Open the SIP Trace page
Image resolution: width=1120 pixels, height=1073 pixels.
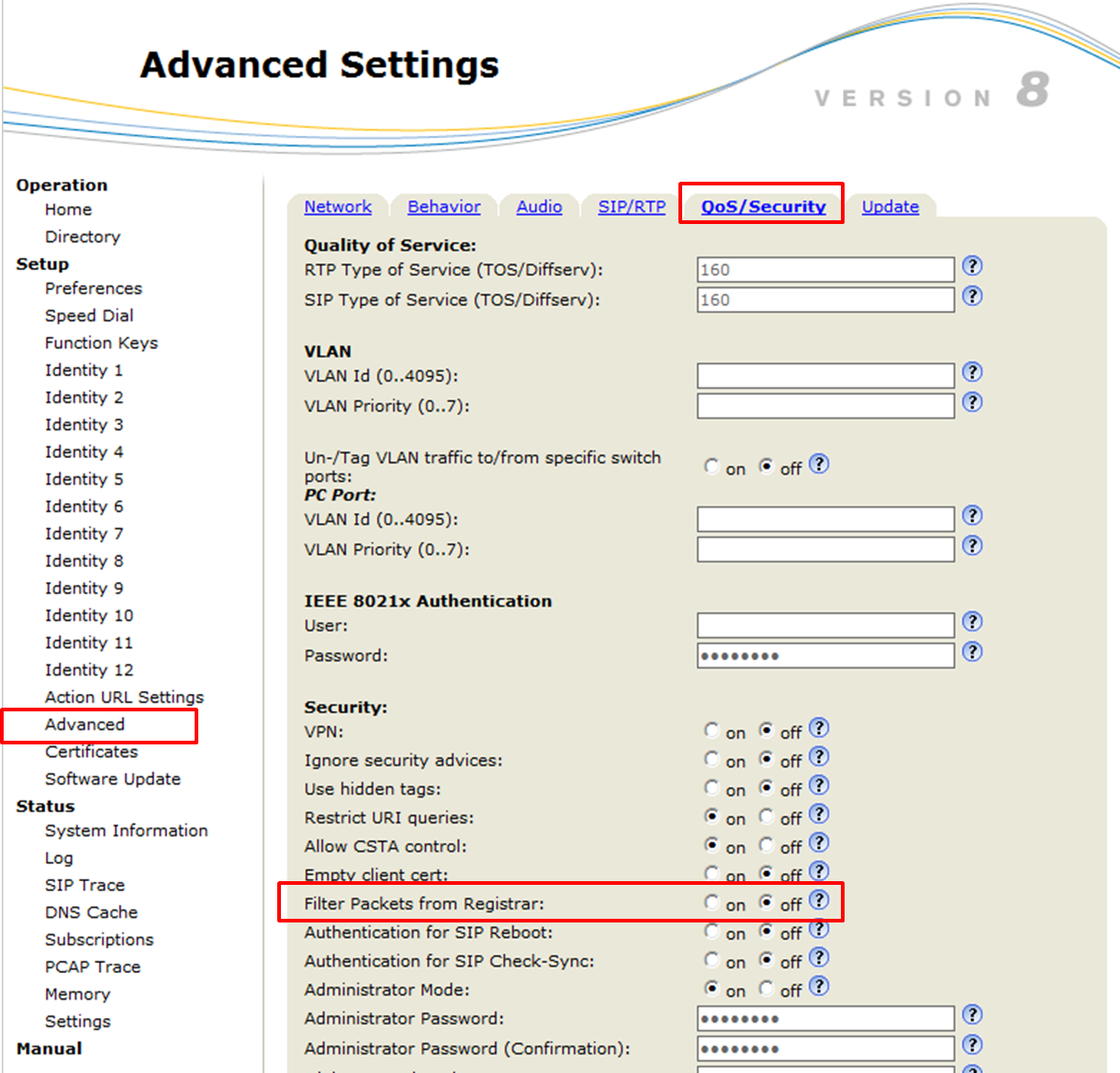(x=84, y=885)
